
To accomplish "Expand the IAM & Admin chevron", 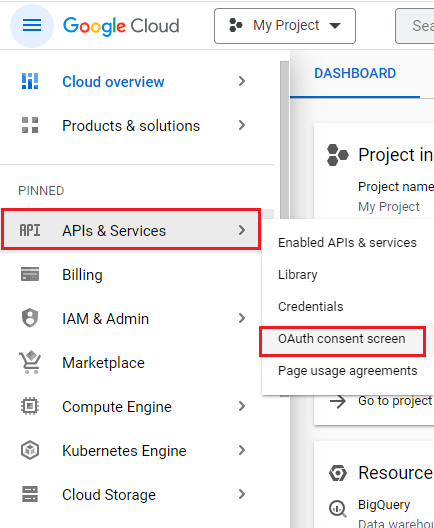I will (242, 318).
